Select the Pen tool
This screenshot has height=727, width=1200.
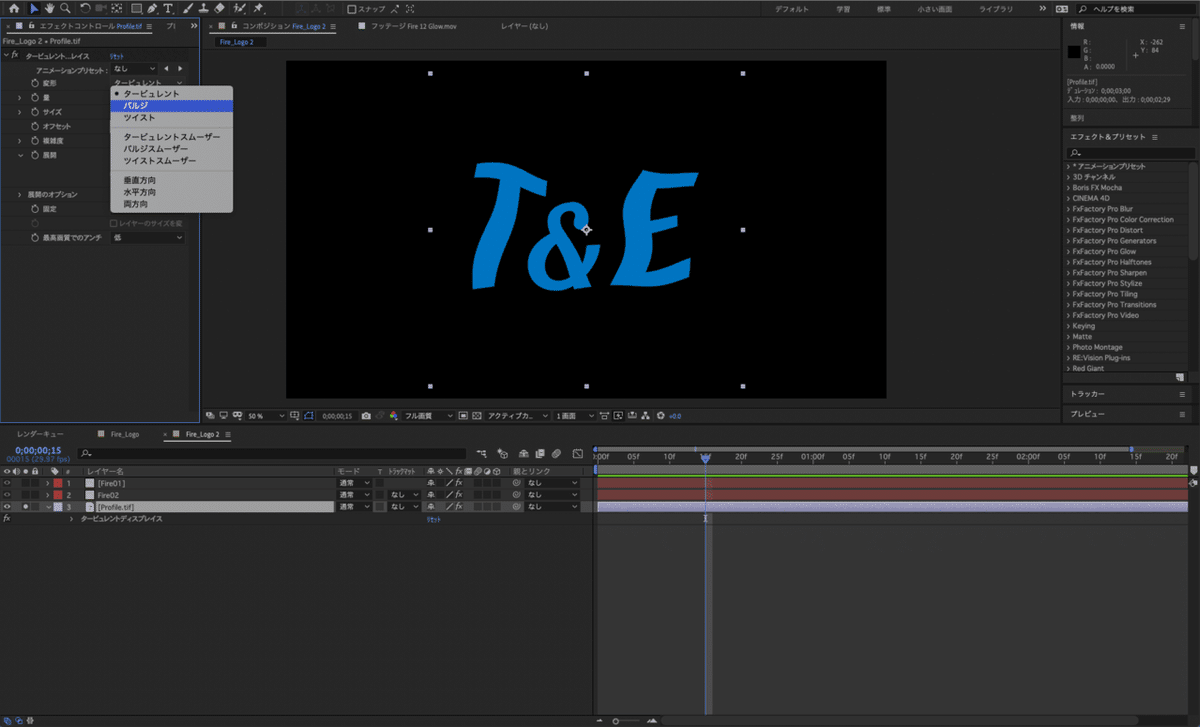[x=152, y=8]
